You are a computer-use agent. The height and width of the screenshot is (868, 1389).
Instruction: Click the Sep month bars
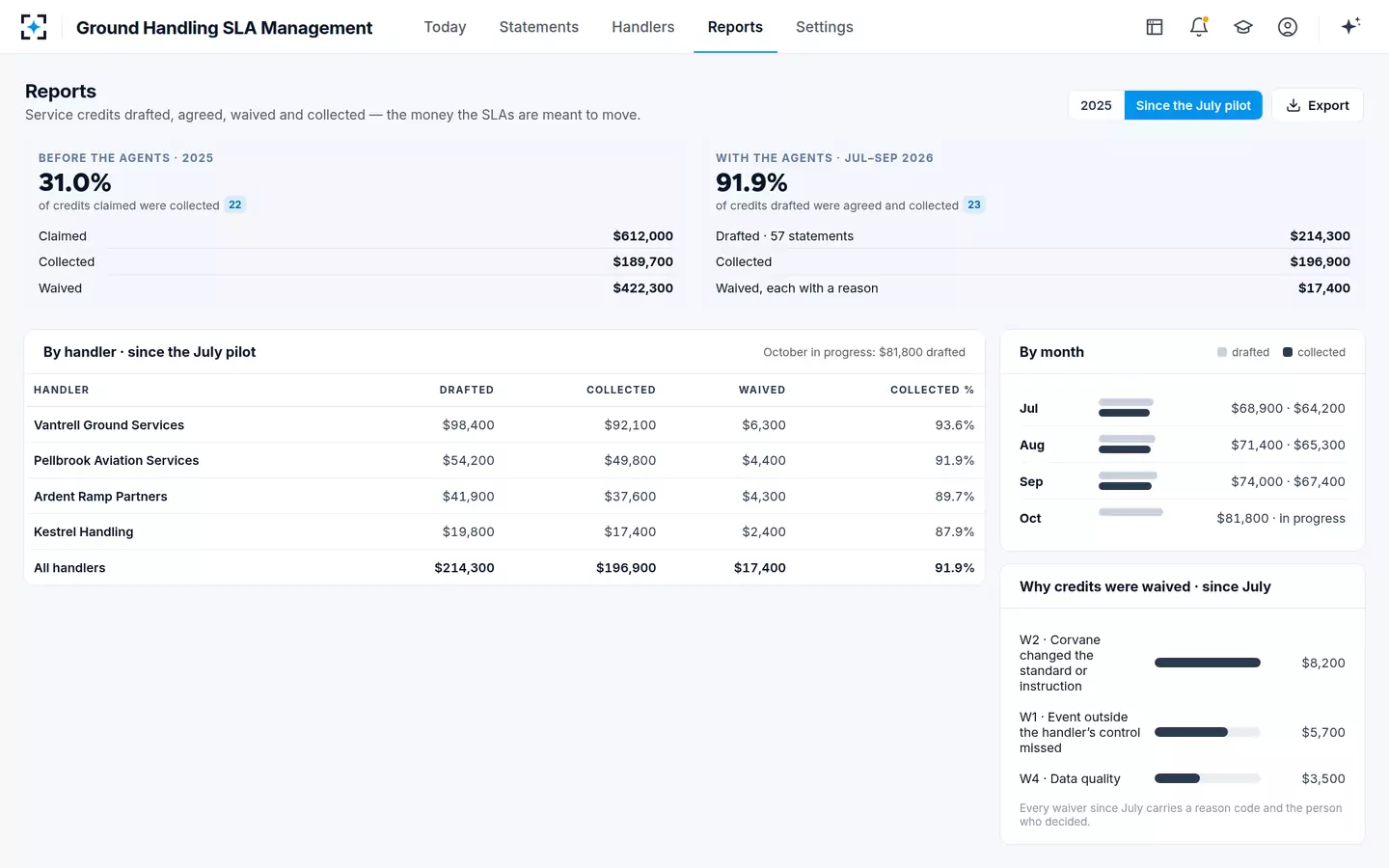click(x=1128, y=480)
